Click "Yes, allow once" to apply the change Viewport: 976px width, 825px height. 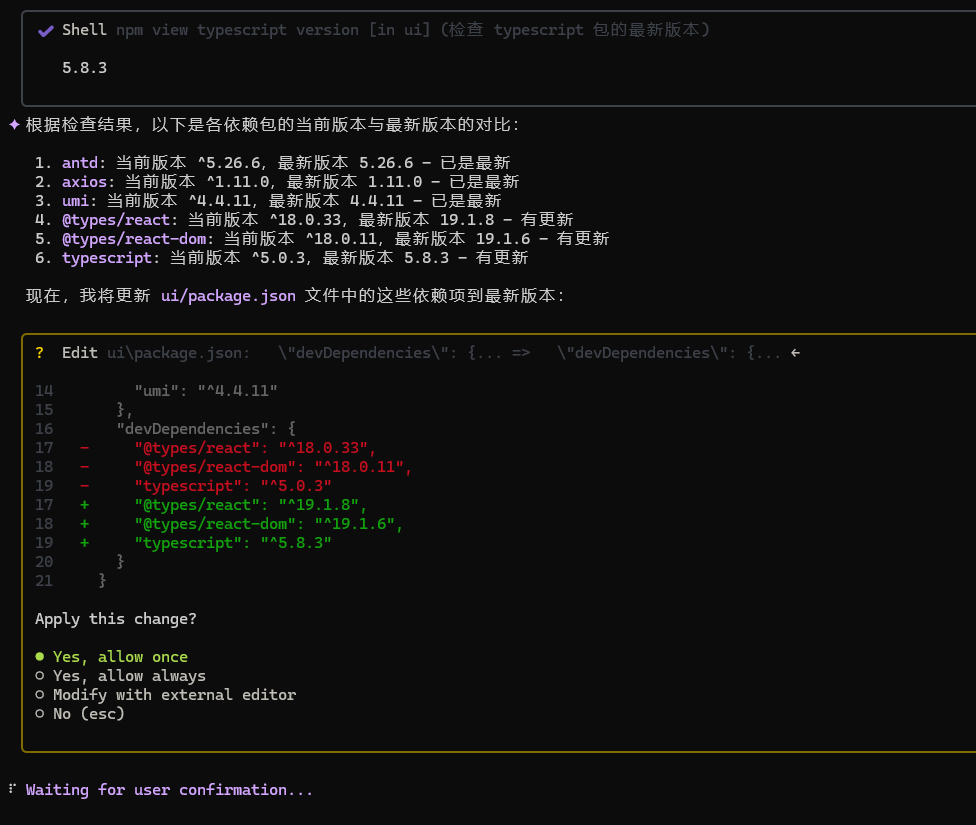click(118, 656)
